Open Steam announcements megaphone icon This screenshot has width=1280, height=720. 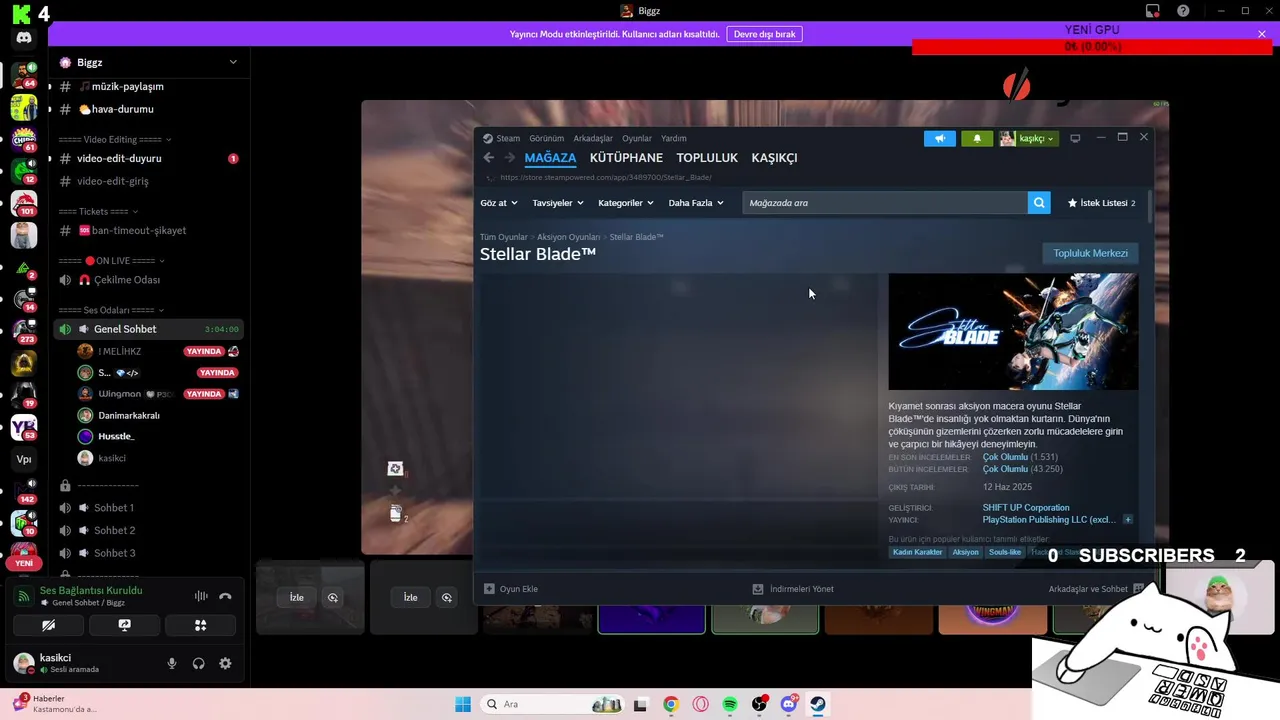(x=940, y=138)
